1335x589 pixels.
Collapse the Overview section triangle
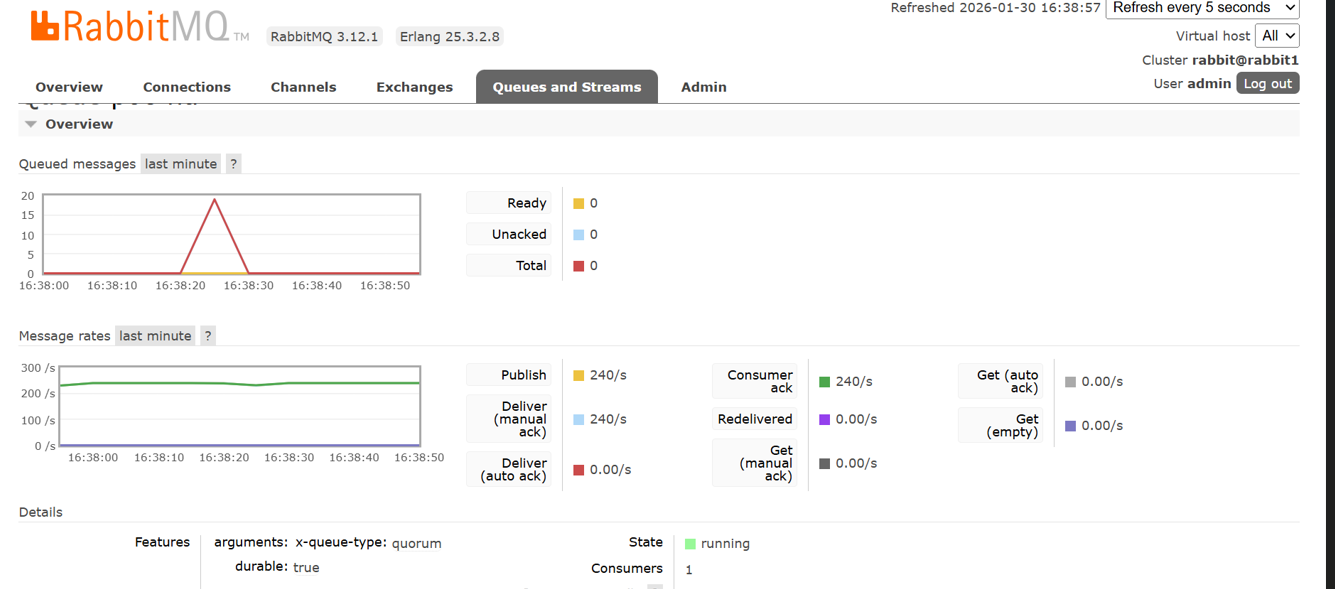[31, 124]
